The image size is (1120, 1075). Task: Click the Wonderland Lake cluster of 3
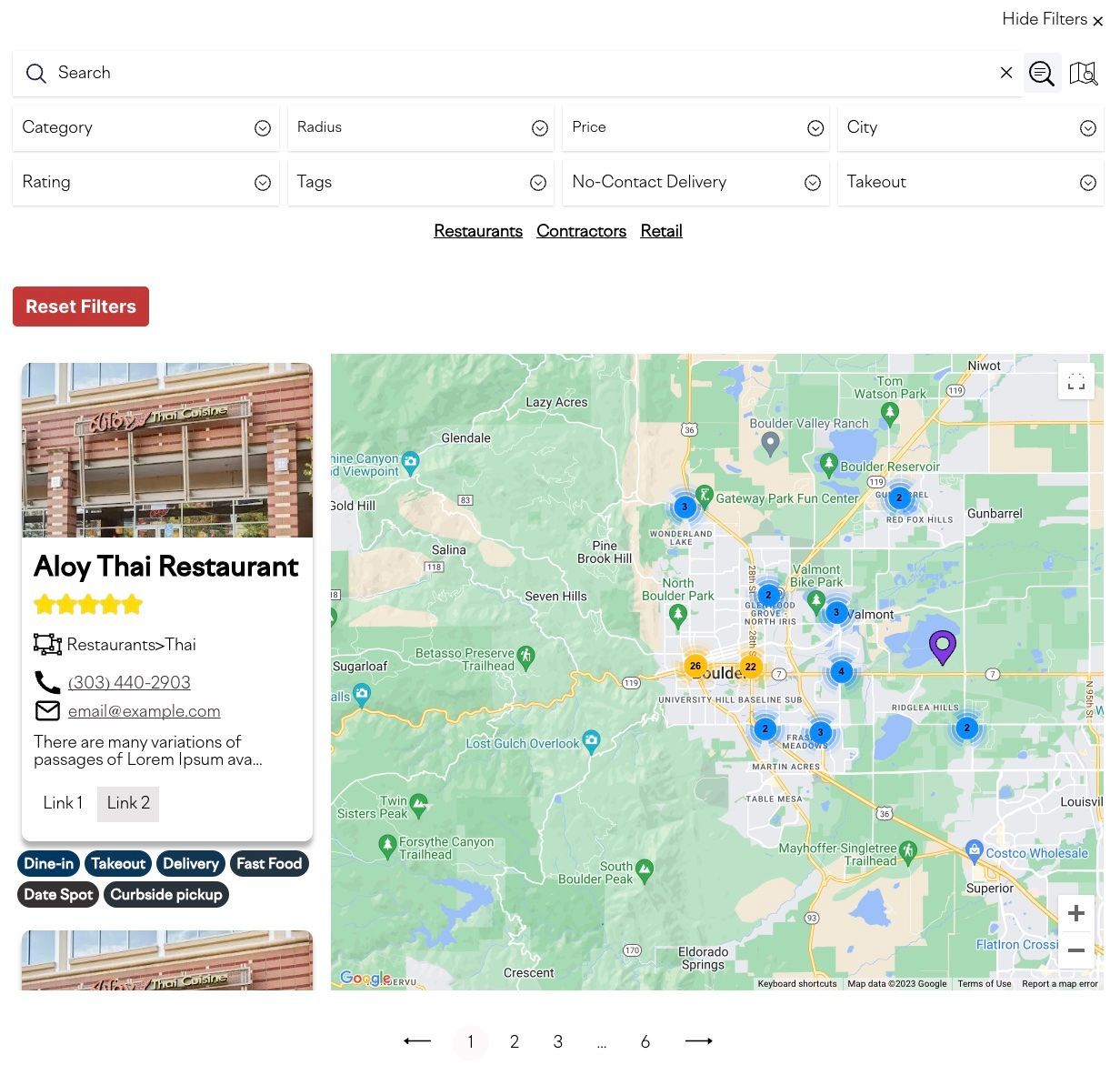coord(685,507)
